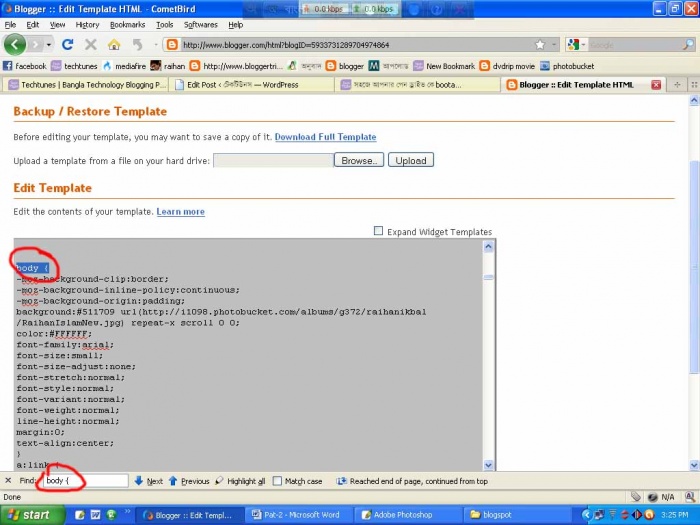The image size is (700, 525).
Task: Switch to the boota... tab
Action: [x=417, y=84]
